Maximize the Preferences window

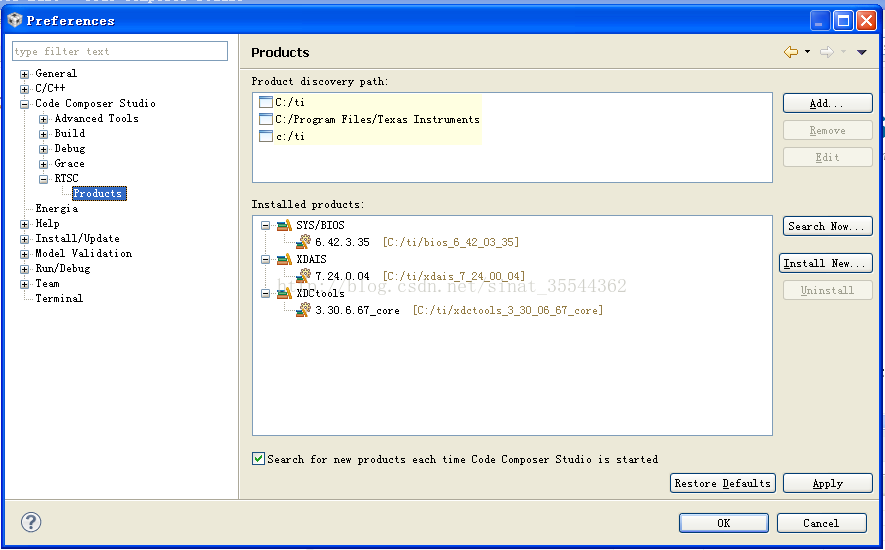pyautogui.click(x=843, y=21)
